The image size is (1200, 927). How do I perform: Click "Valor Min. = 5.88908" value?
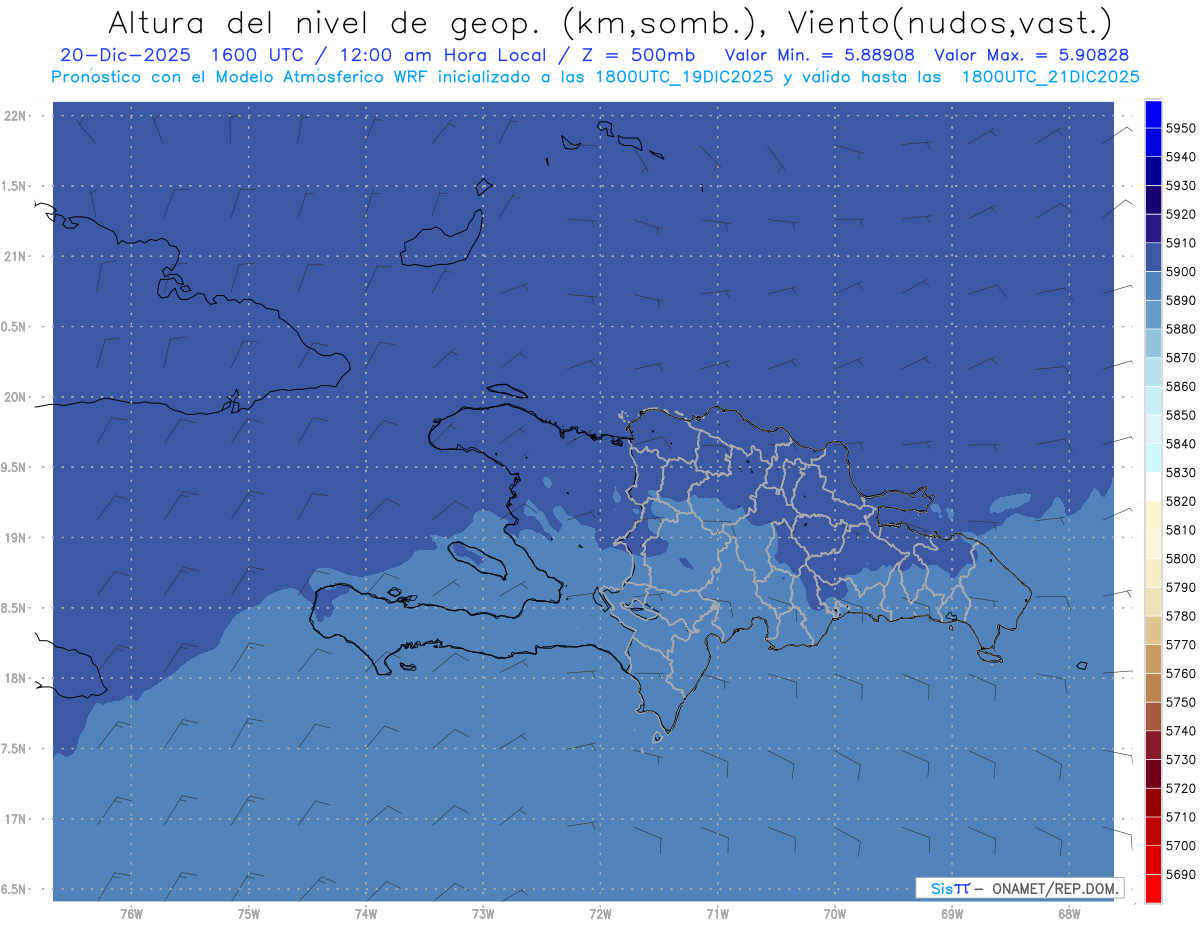(x=819, y=55)
